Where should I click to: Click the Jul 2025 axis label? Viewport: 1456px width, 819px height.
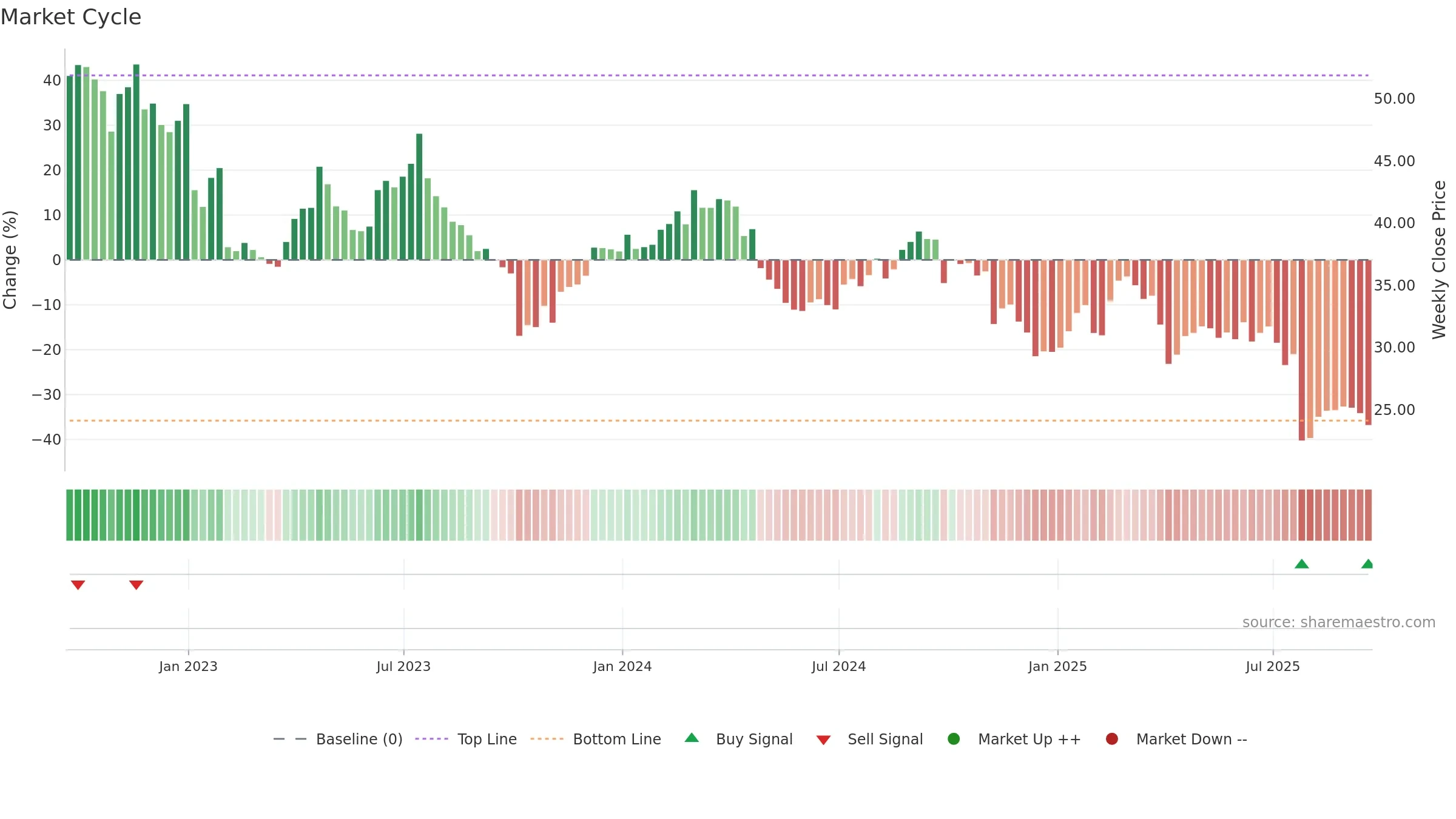coord(1273,667)
